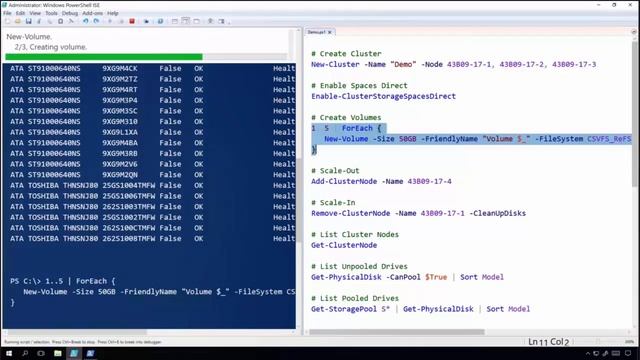The height and width of the screenshot is (360, 640).
Task: Click Get-ClusterNode in the script
Action: [x=344, y=245]
